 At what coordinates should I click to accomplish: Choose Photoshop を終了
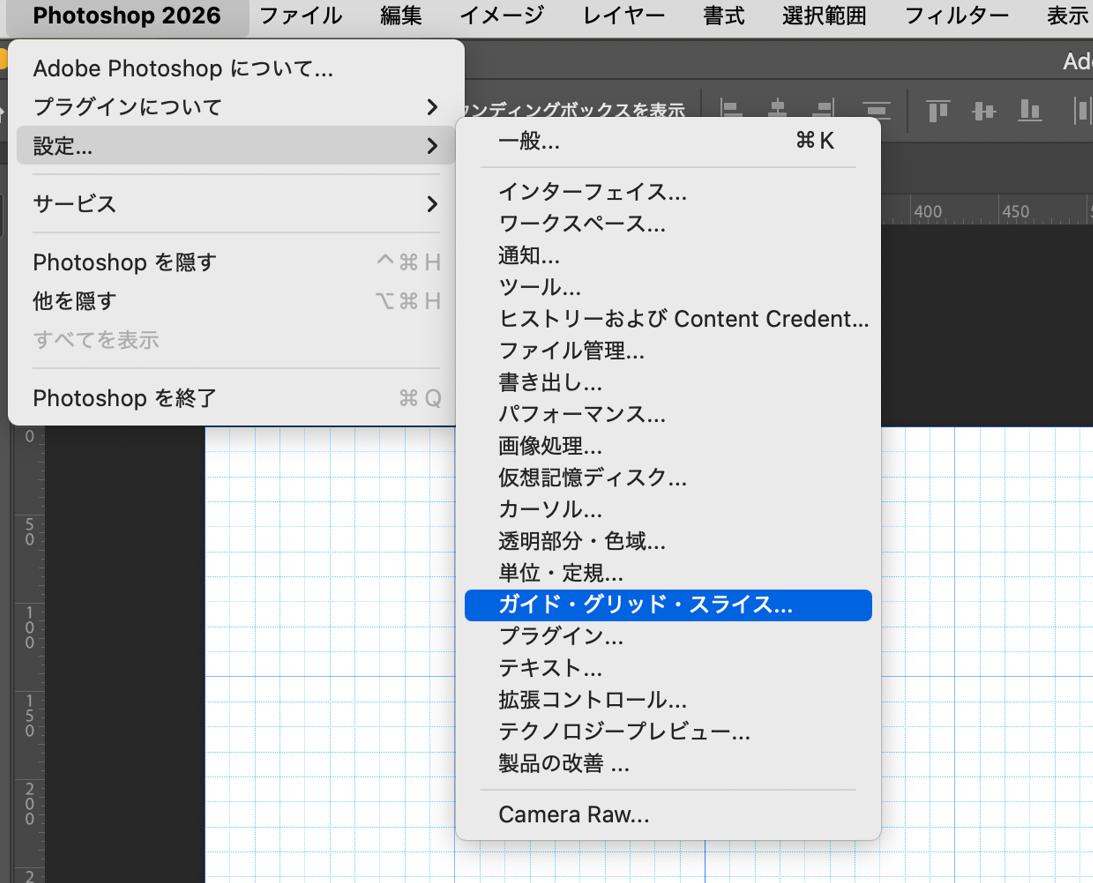pyautogui.click(x=236, y=398)
